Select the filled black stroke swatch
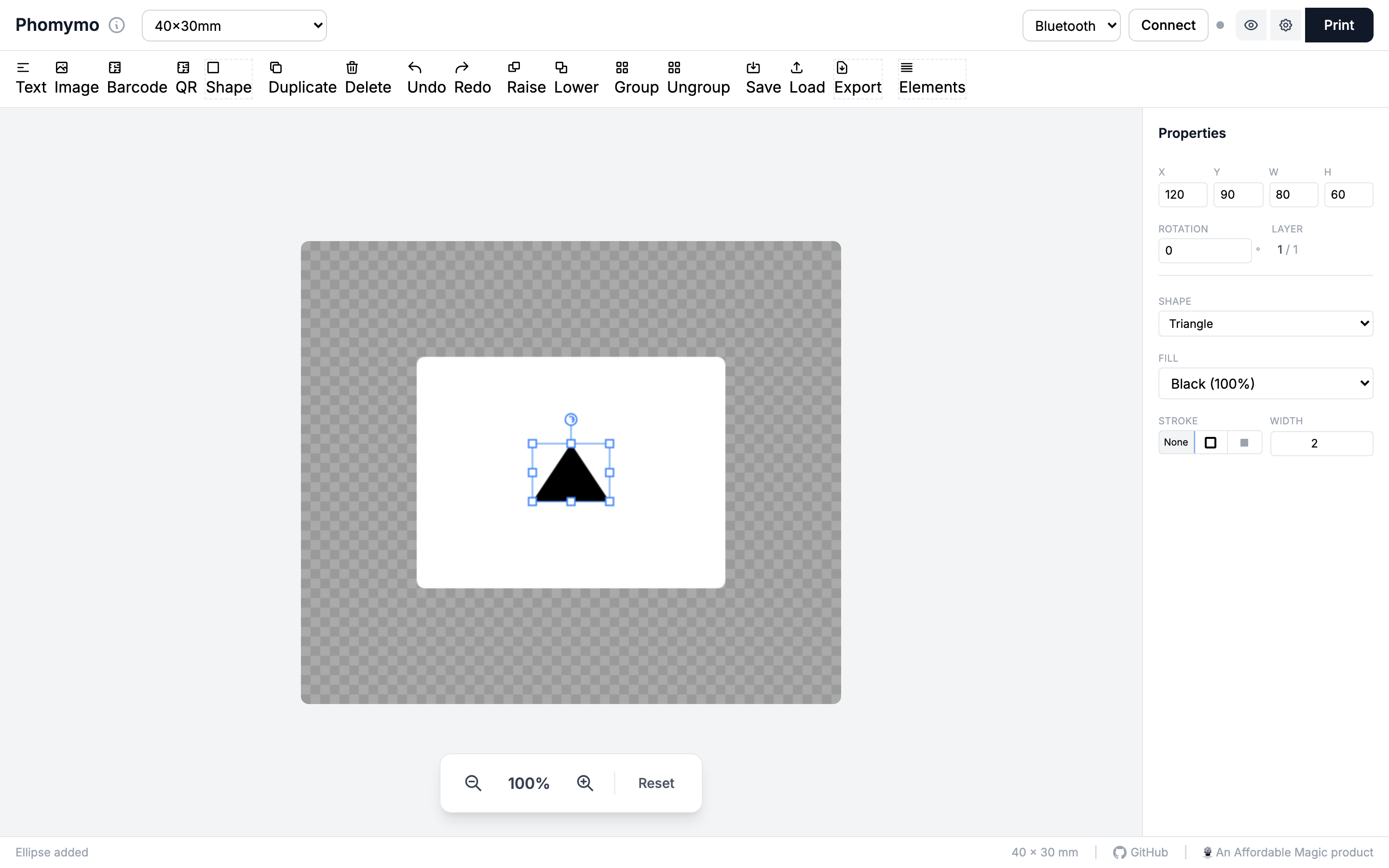This screenshot has width=1389, height=868. [x=1244, y=442]
